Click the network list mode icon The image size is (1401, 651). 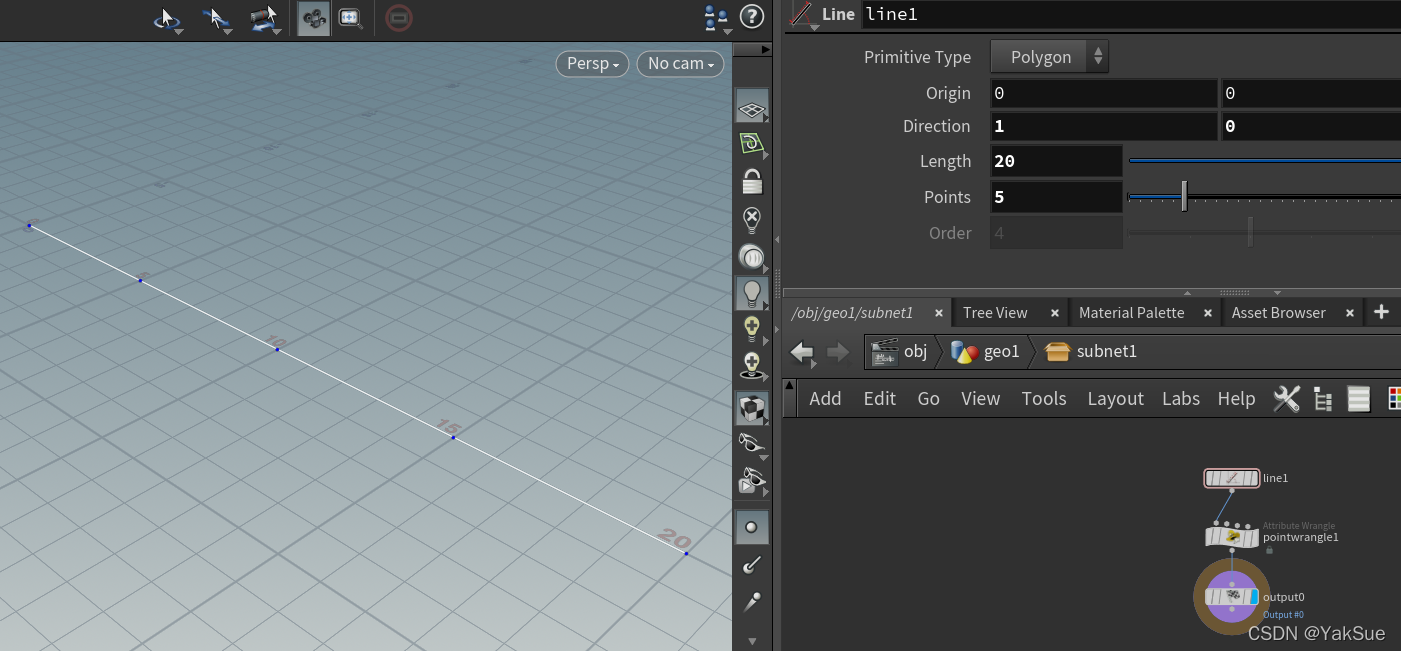coord(1358,399)
